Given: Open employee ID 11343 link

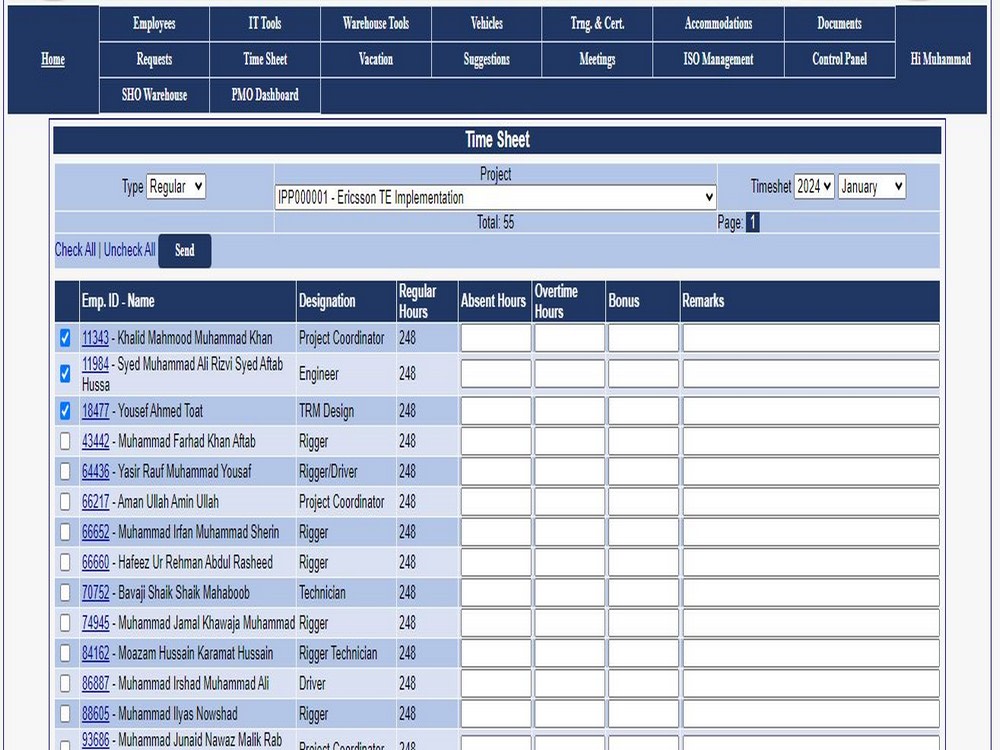Looking at the screenshot, I should [96, 338].
